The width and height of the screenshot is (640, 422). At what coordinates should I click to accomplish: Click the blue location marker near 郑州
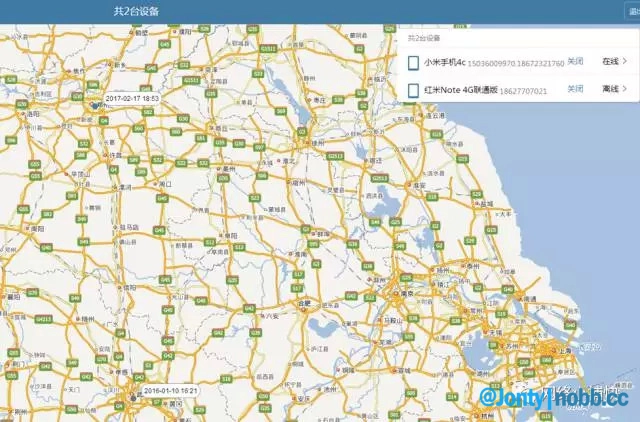click(95, 103)
